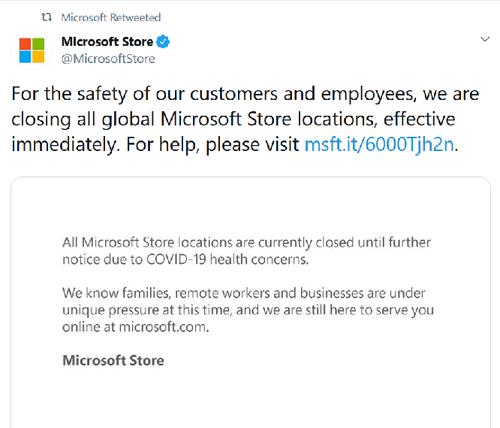
Task: Open the Microsoft Store profile avatar logo
Action: [x=32, y=50]
